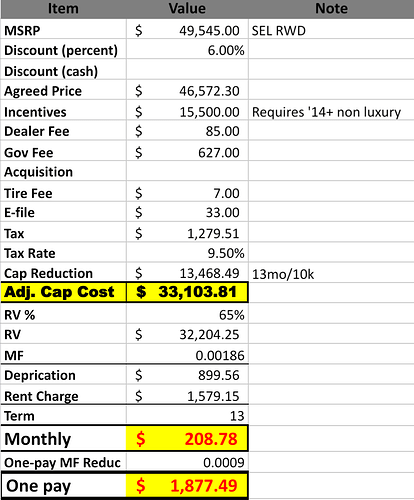
Task: Click the Discount (percent) 6.00% cell
Action: click(187, 50)
